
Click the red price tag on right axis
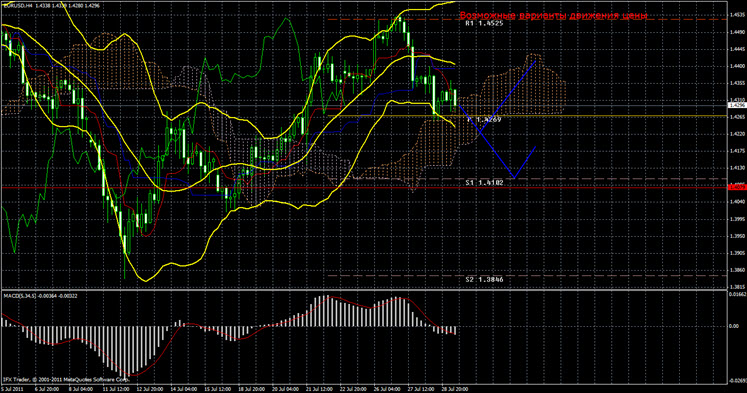coord(737,187)
